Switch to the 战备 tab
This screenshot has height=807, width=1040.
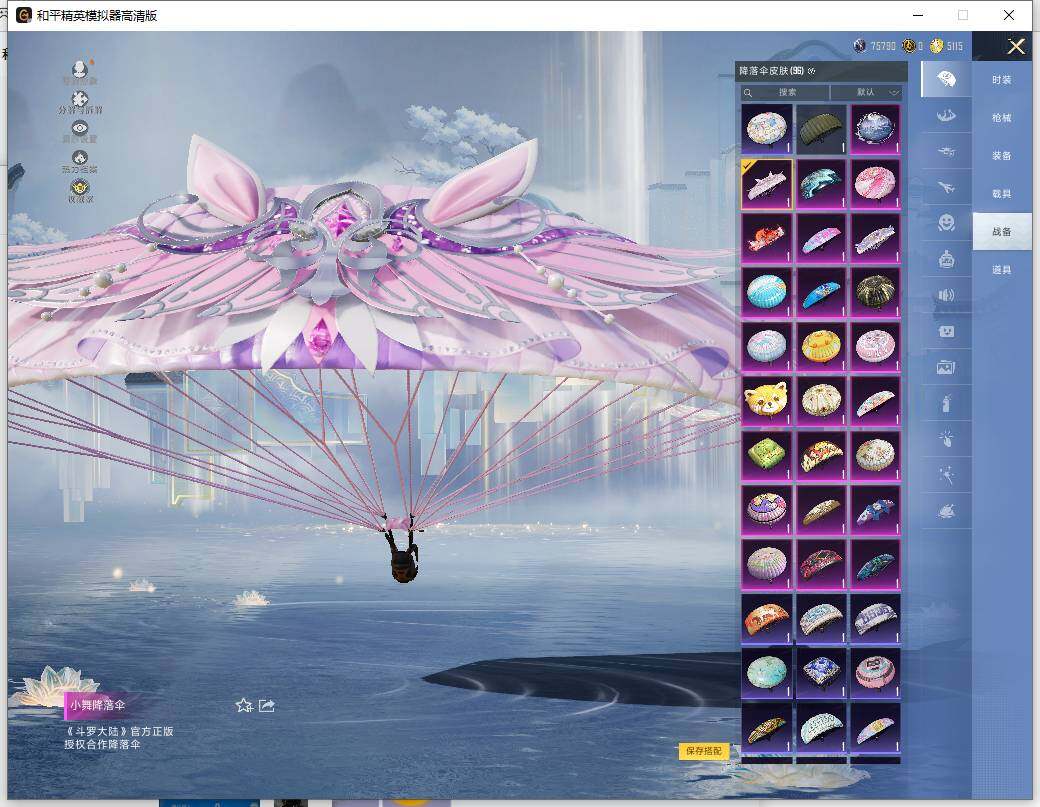click(x=1002, y=231)
